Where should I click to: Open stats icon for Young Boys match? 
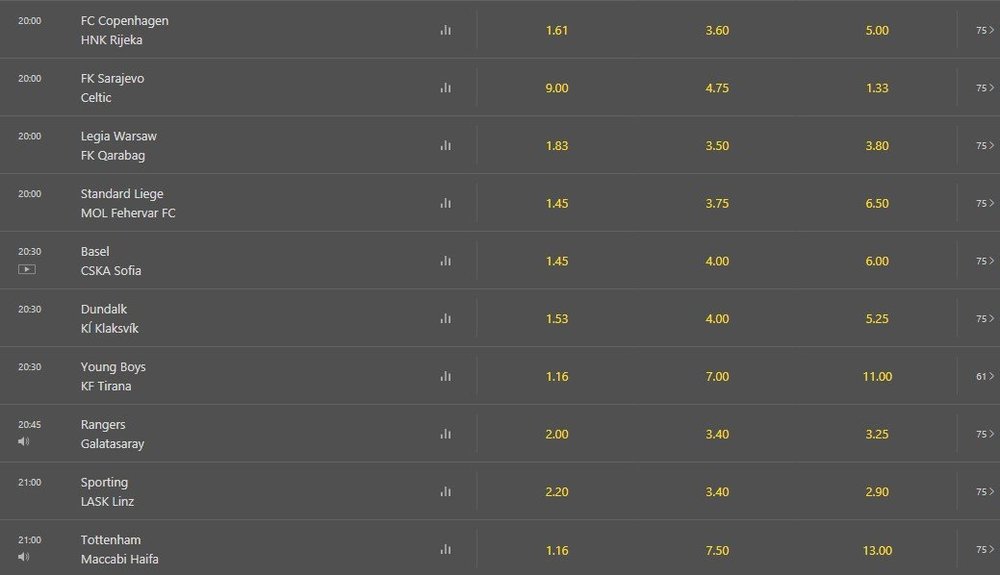point(446,376)
